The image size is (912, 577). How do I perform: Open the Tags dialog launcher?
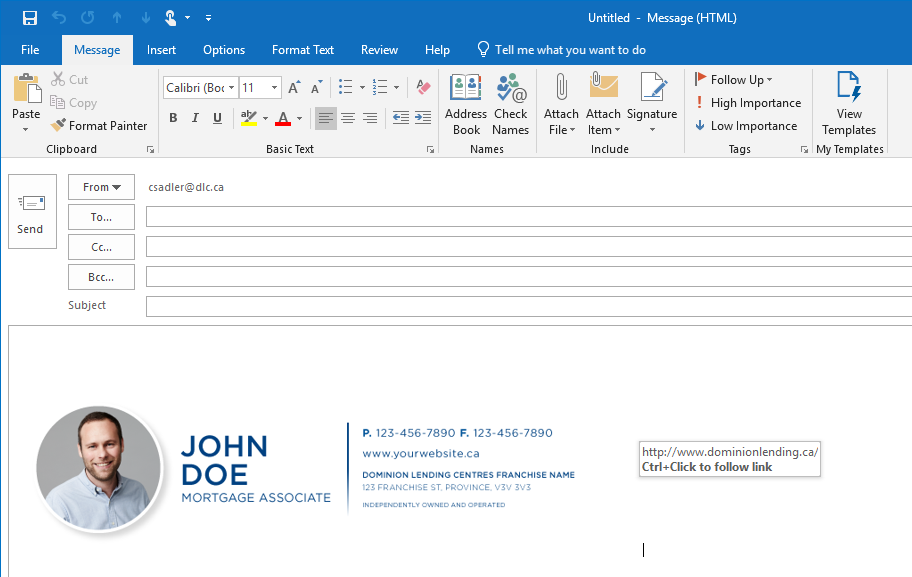[x=804, y=150]
